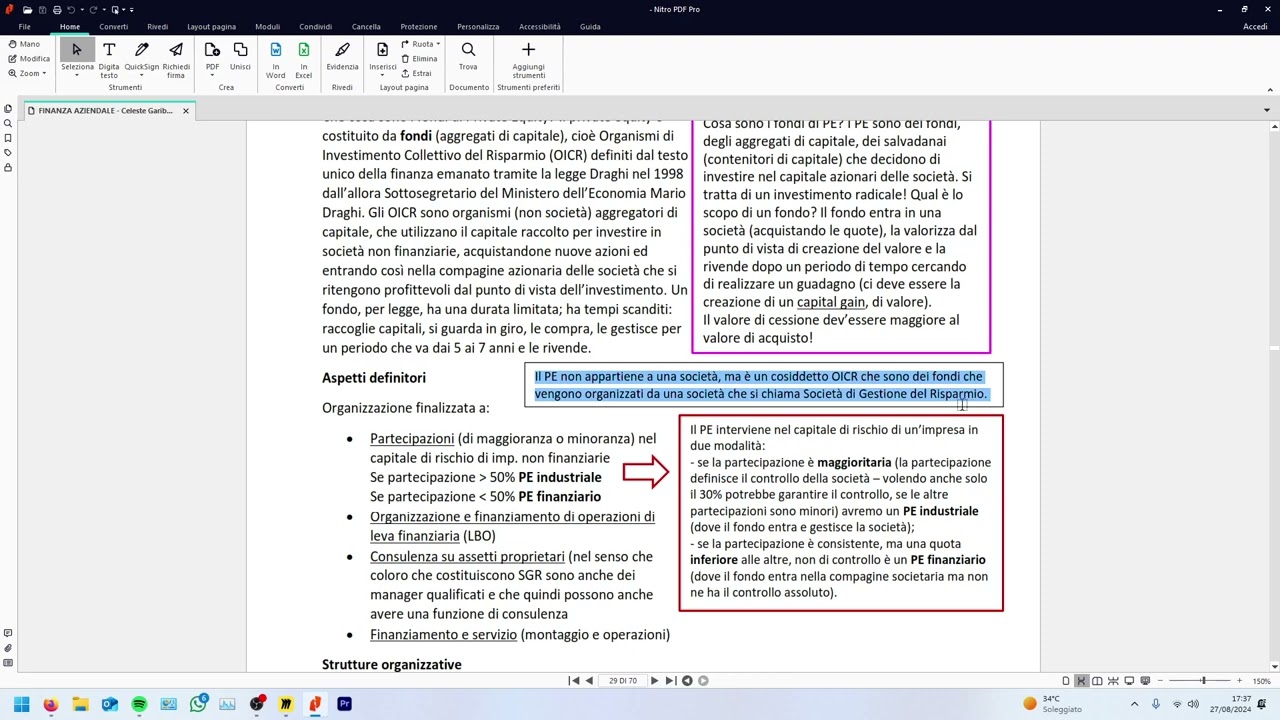
Task: Click the page number field 29 DI 70
Action: pyautogui.click(x=623, y=681)
